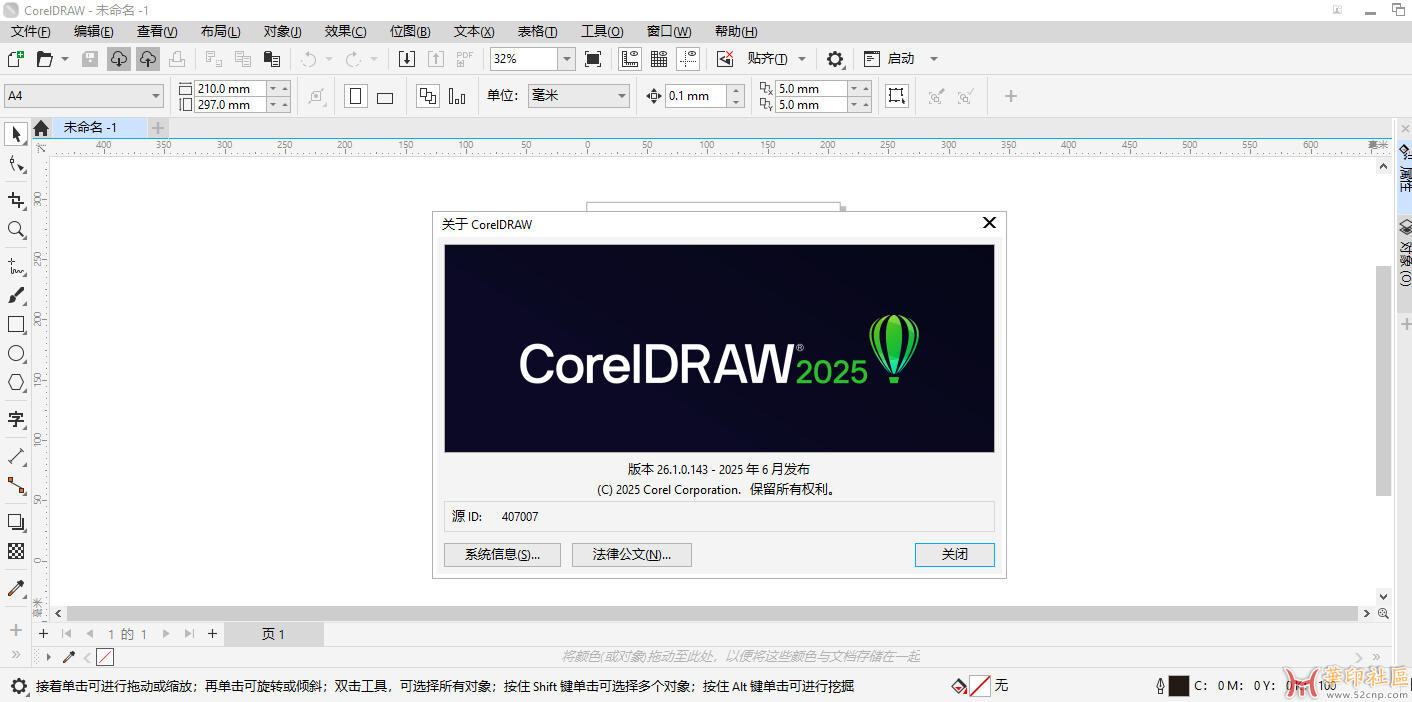The image size is (1412, 702).
Task: Click the 系统信息(S)... button
Action: click(x=502, y=554)
